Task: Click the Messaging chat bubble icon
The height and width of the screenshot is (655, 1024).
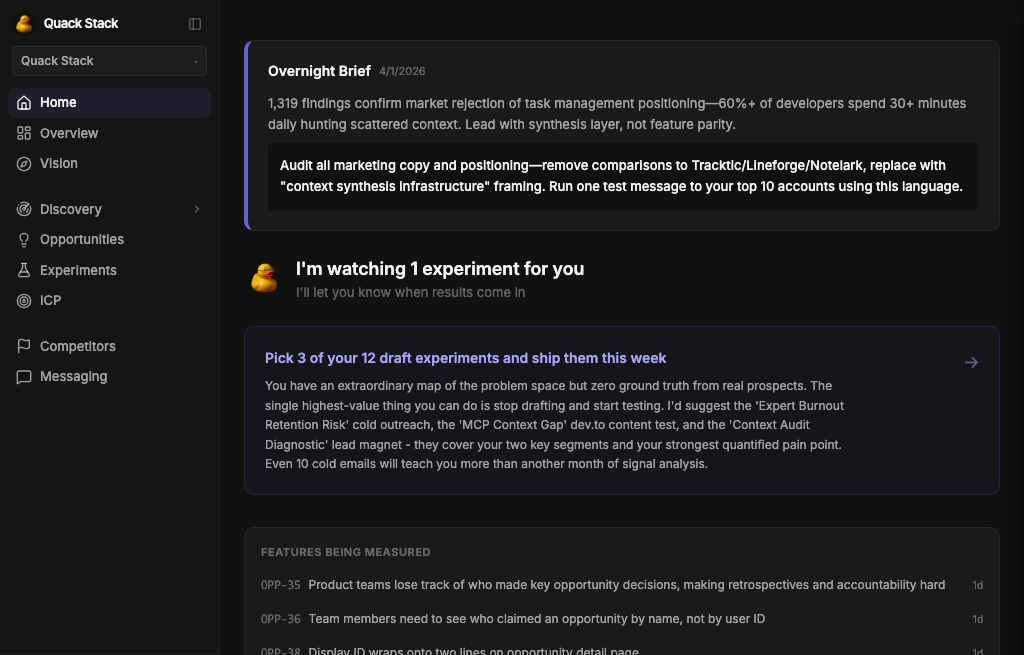Action: (x=24, y=377)
